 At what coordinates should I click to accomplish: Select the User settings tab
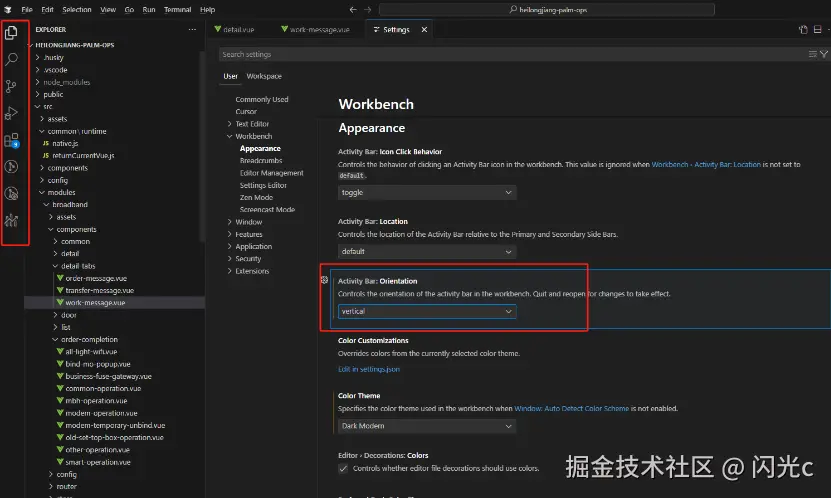(231, 76)
